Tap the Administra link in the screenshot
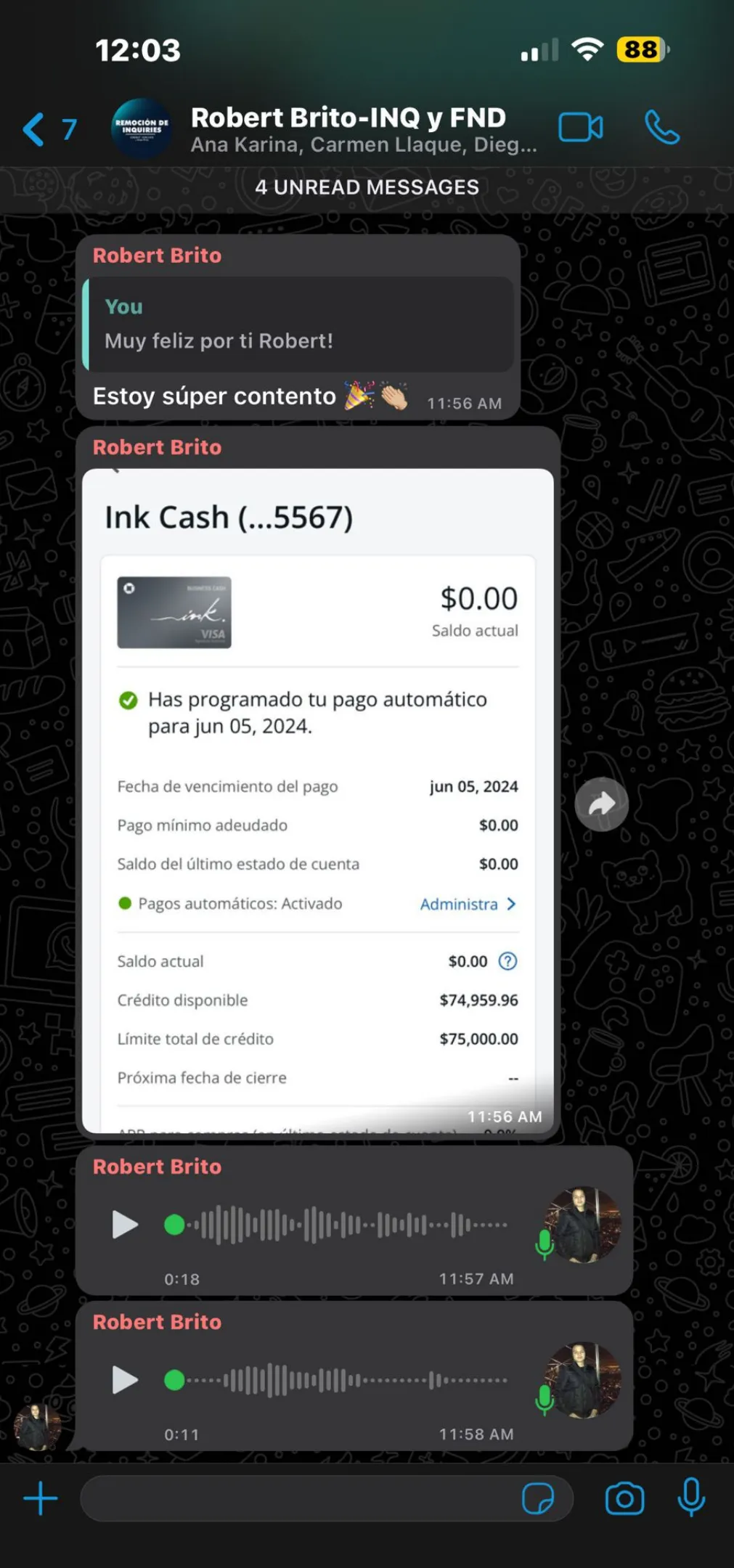This screenshot has width=734, height=1568. 468,904
